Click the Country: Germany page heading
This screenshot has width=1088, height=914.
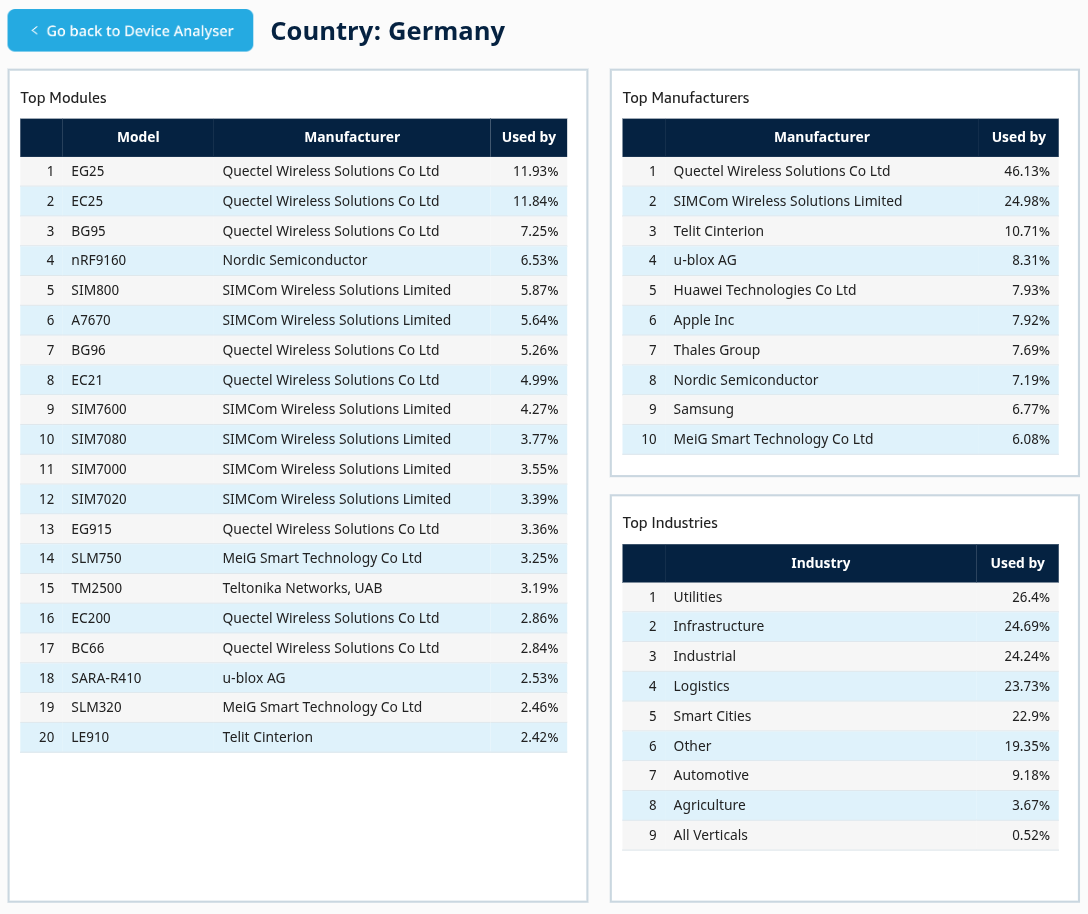tap(388, 31)
